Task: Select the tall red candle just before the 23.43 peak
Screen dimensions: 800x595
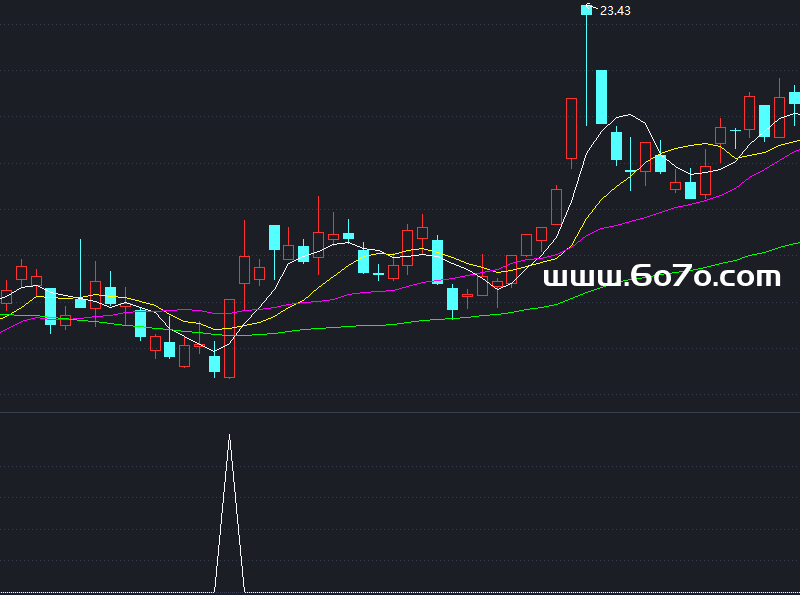Action: click(571, 128)
